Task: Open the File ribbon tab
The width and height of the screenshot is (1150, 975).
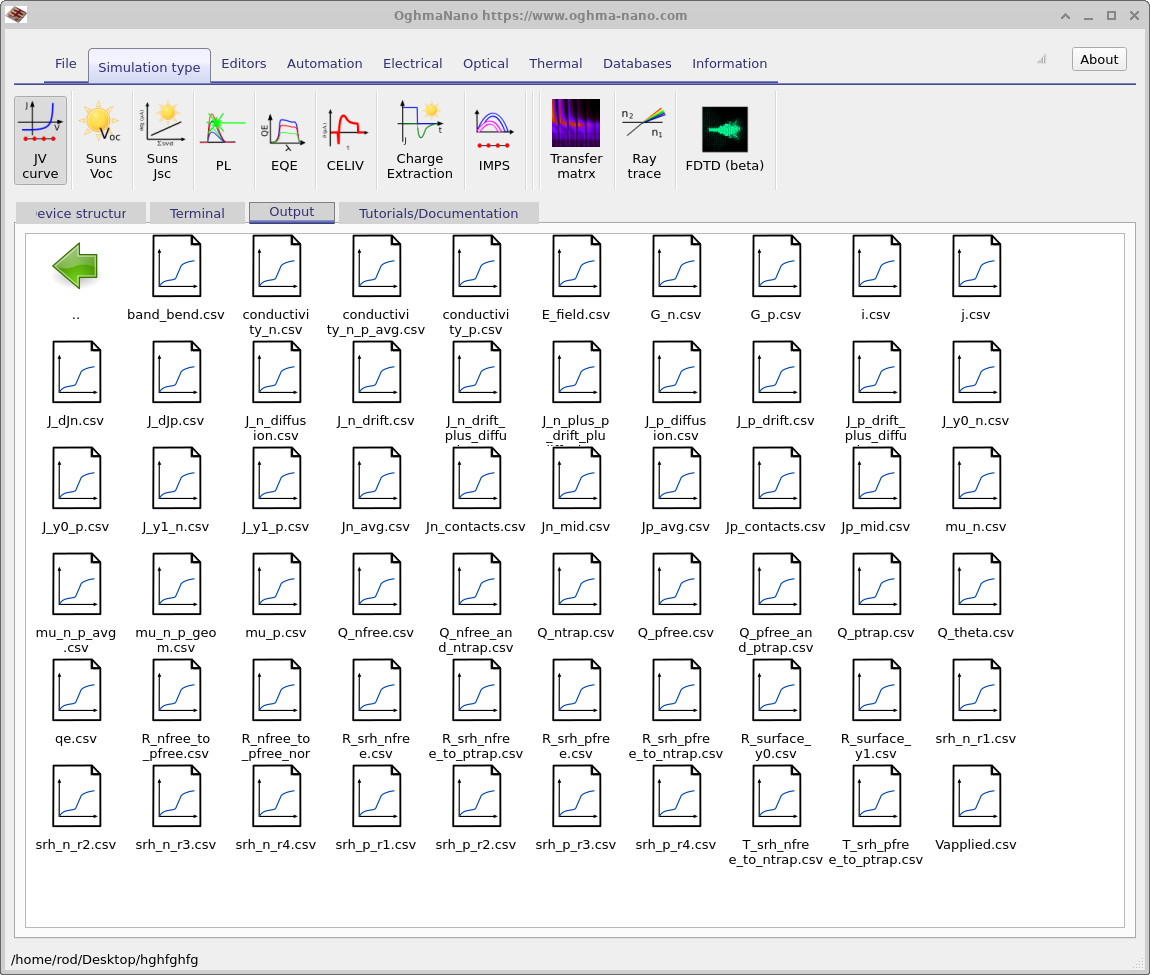Action: pyautogui.click(x=65, y=63)
